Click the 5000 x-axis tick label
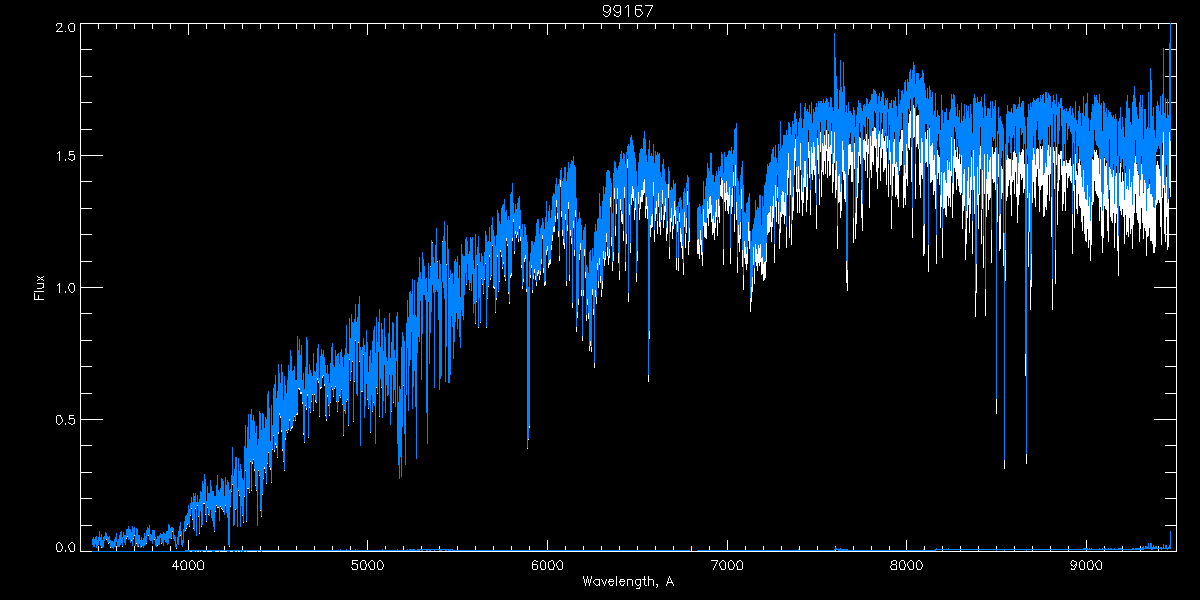Image resolution: width=1200 pixels, height=600 pixels. [367, 564]
